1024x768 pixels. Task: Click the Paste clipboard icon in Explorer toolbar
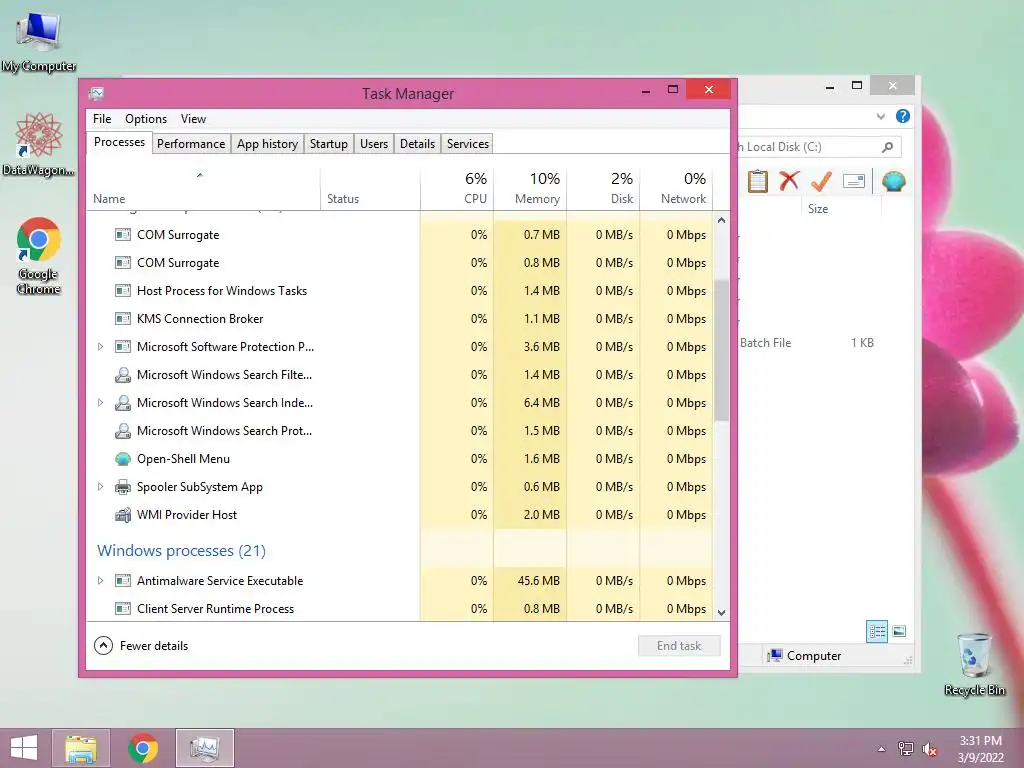click(758, 181)
